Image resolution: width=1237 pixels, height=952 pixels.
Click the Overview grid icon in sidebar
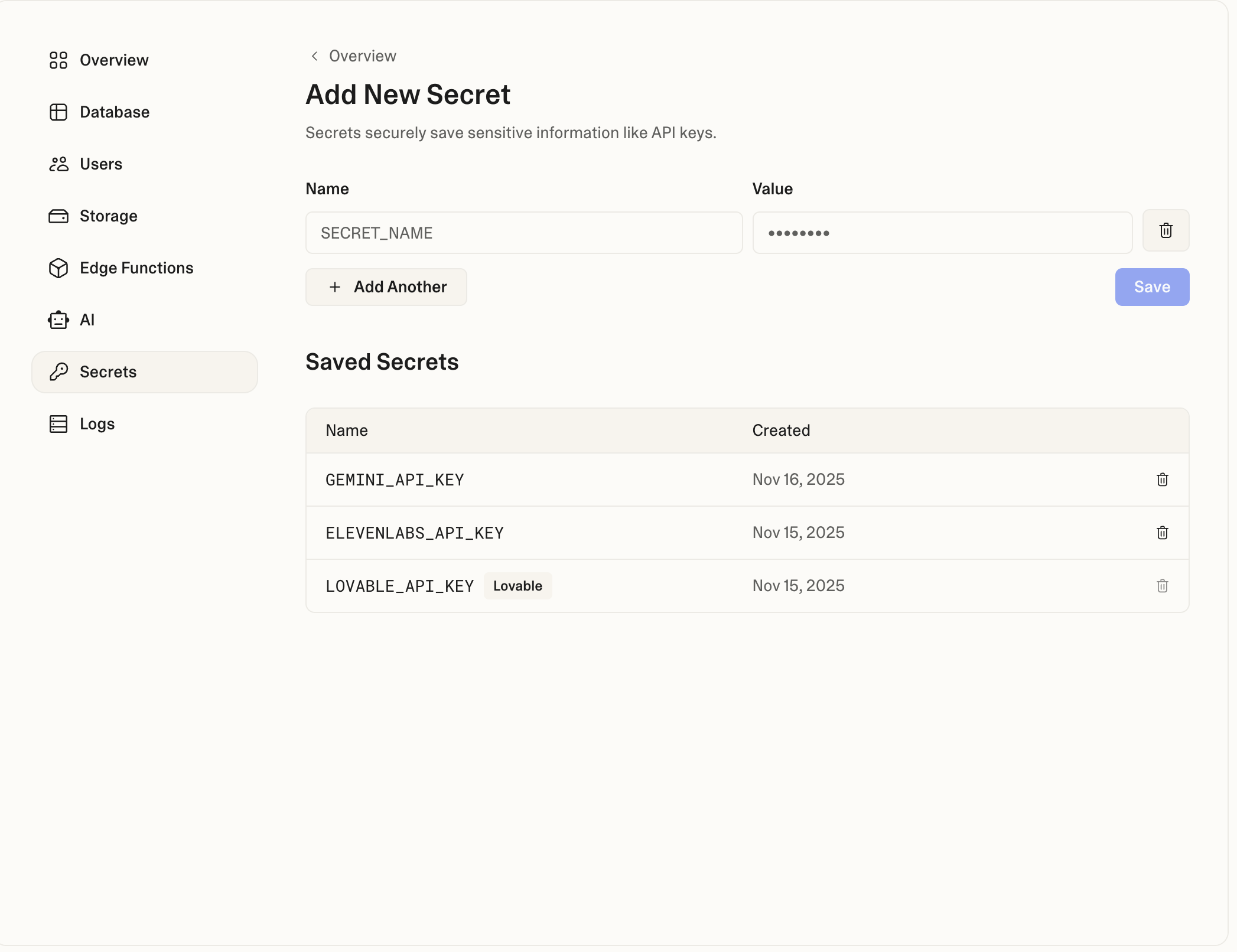tap(58, 60)
